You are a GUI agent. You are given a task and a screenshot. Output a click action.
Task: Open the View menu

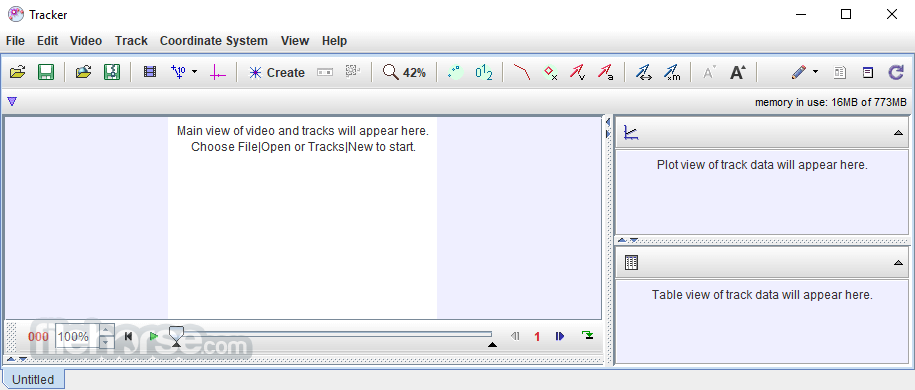[x=295, y=41]
